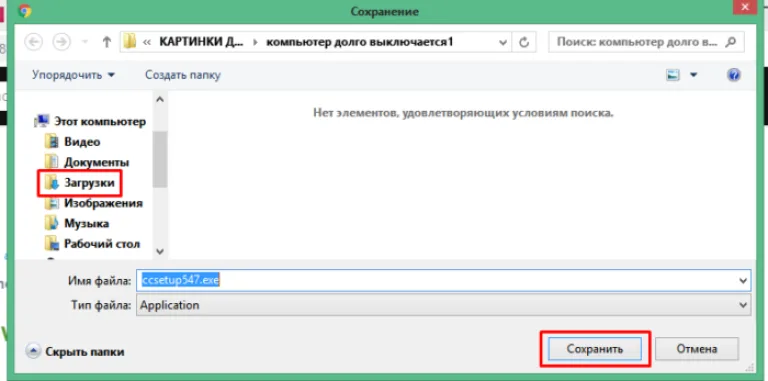Open the 'Рабочий стол' folder
This screenshot has height=381, width=768.
click(x=92, y=243)
